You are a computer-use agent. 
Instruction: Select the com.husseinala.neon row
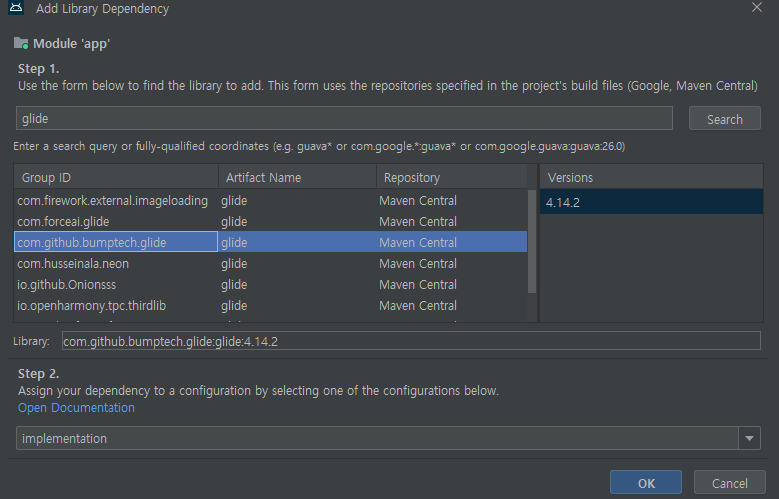pyautogui.click(x=270, y=263)
